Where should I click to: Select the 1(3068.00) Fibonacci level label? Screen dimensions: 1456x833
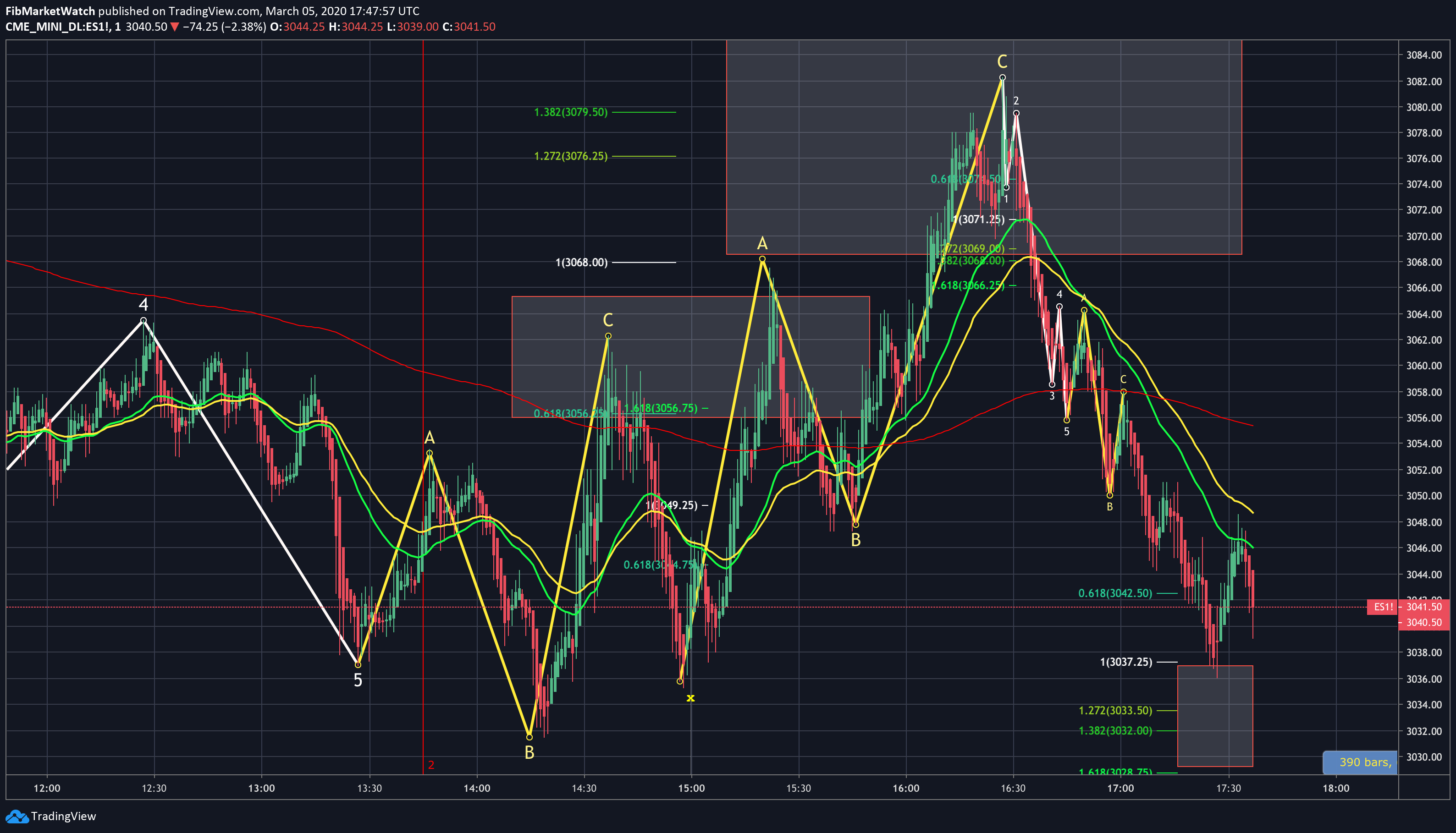(581, 263)
